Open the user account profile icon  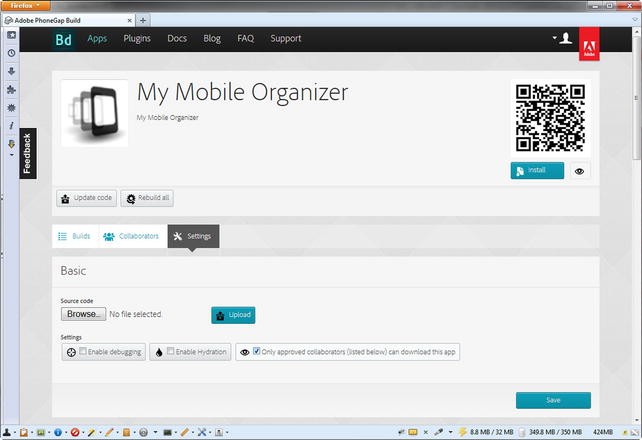click(566, 38)
